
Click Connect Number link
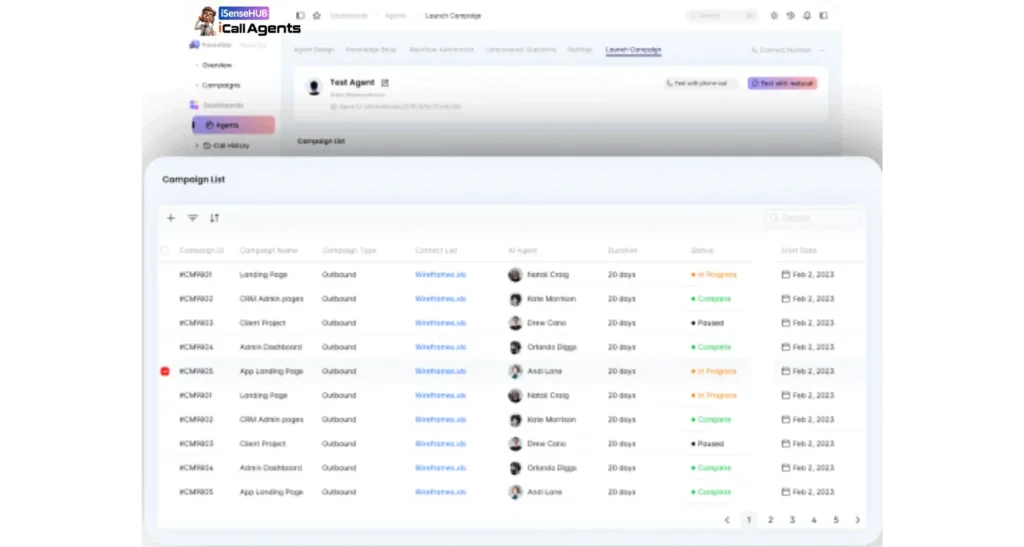[780, 50]
